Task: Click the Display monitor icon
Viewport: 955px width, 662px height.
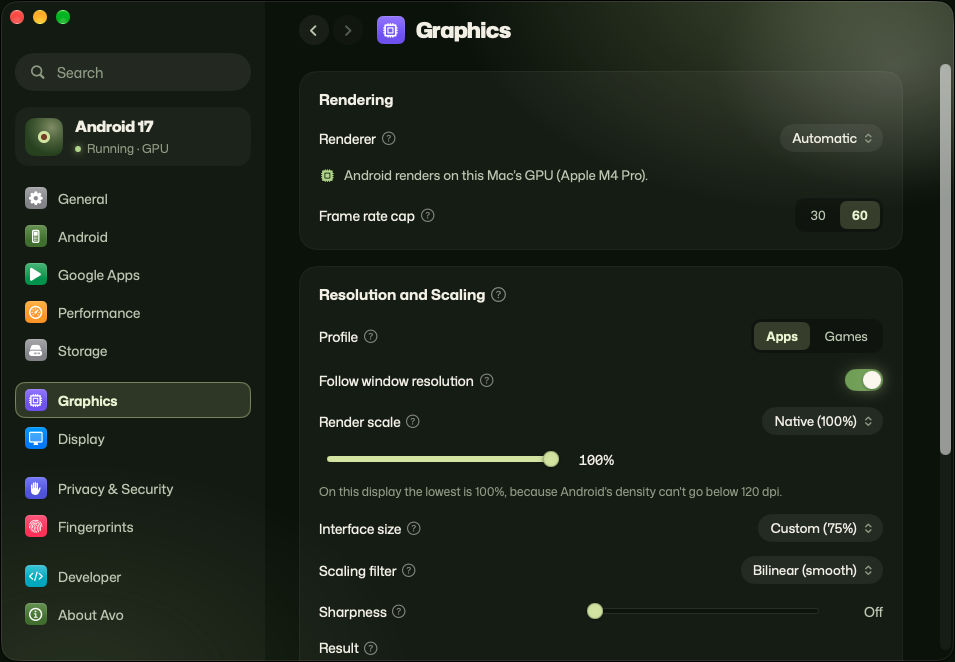Action: tap(36, 438)
